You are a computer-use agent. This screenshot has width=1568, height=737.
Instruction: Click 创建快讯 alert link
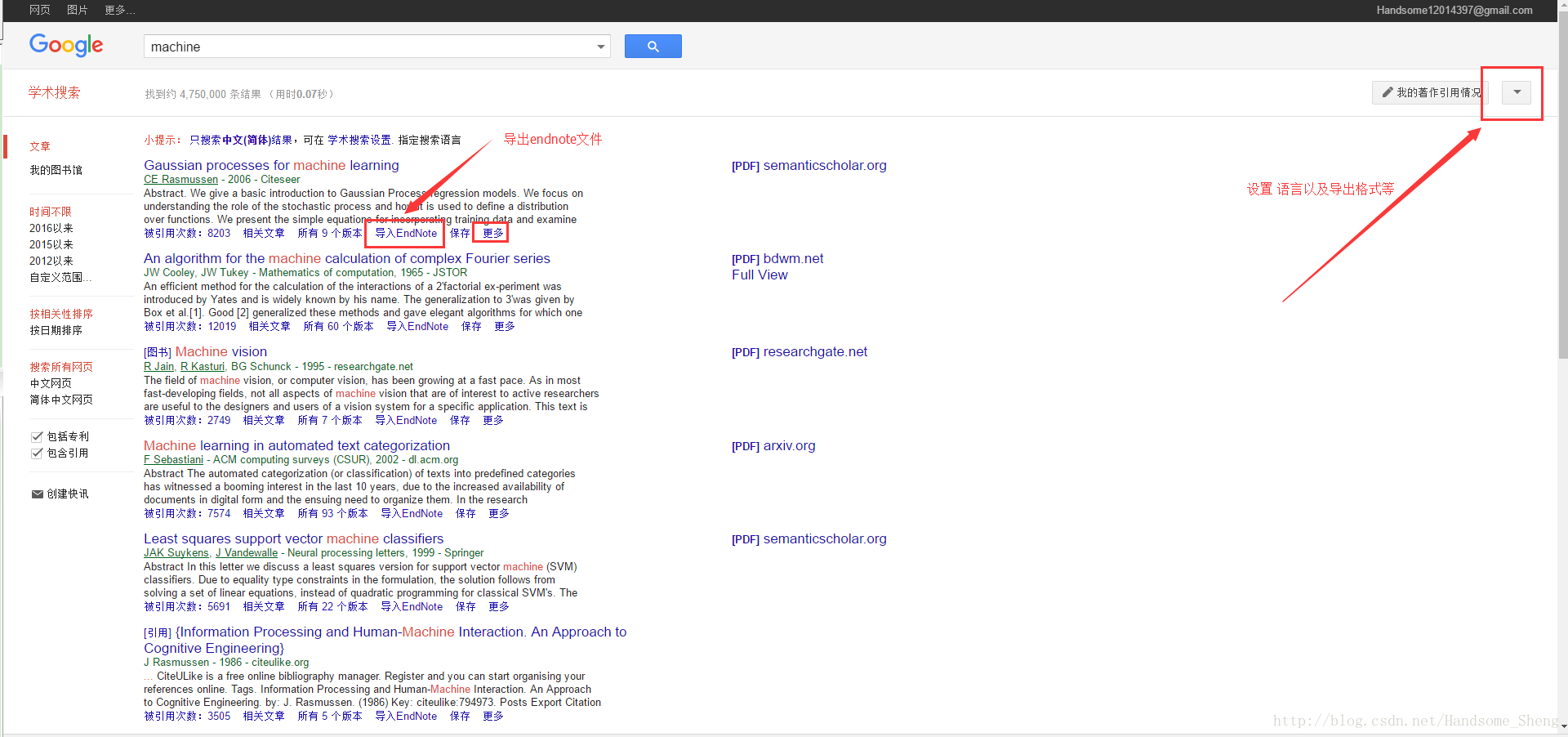tap(68, 494)
